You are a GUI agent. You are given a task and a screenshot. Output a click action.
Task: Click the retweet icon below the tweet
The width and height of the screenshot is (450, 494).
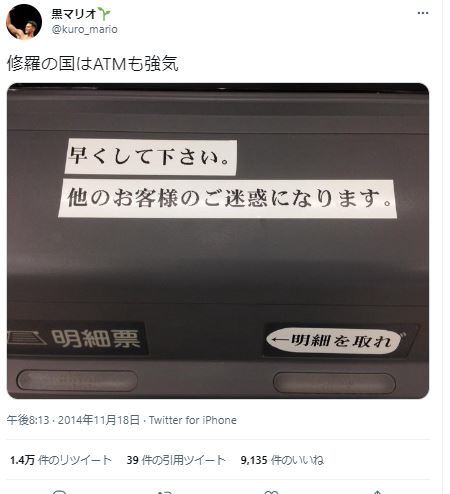(165, 492)
